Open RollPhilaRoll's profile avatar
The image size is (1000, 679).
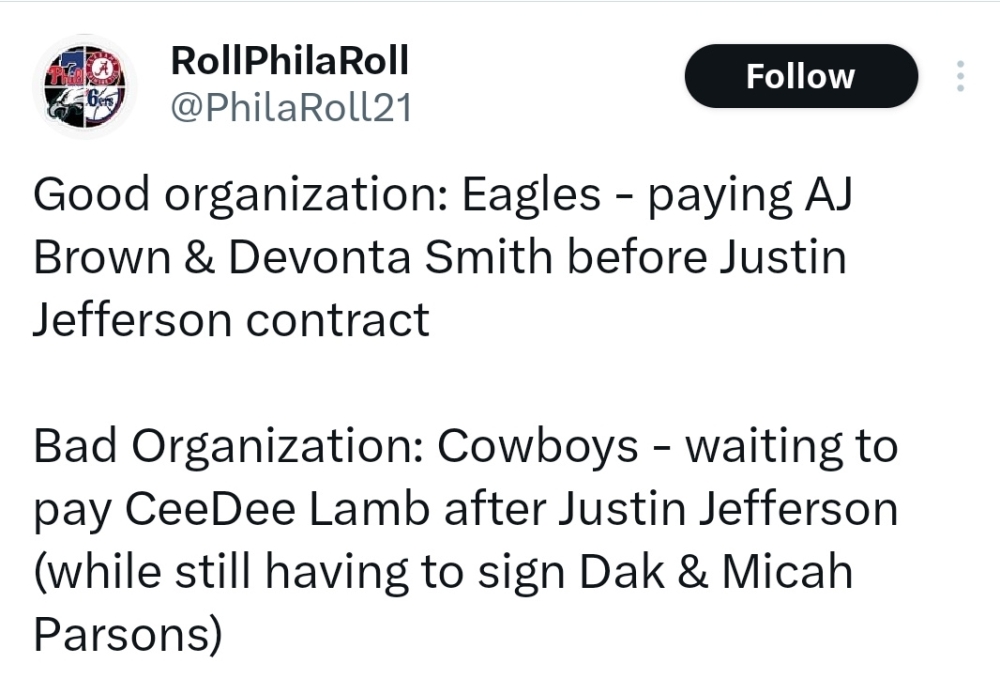pos(85,85)
